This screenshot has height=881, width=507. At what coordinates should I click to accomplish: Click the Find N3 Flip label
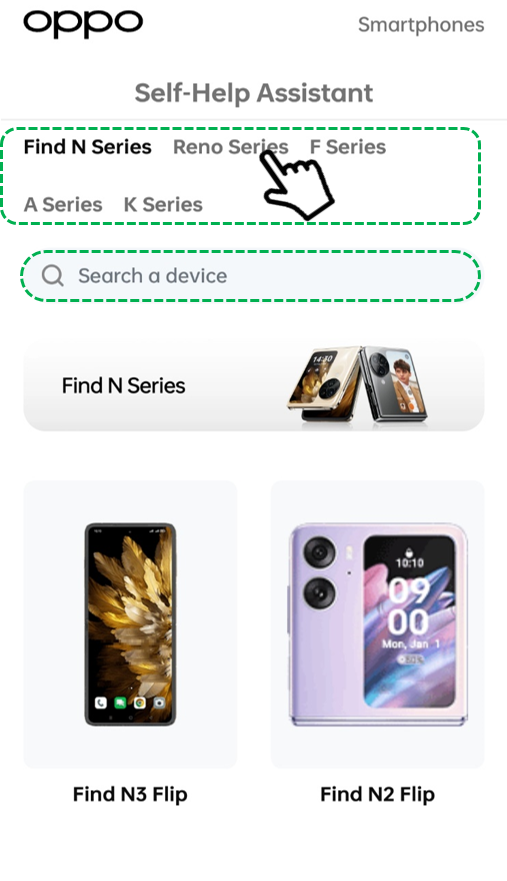point(130,794)
